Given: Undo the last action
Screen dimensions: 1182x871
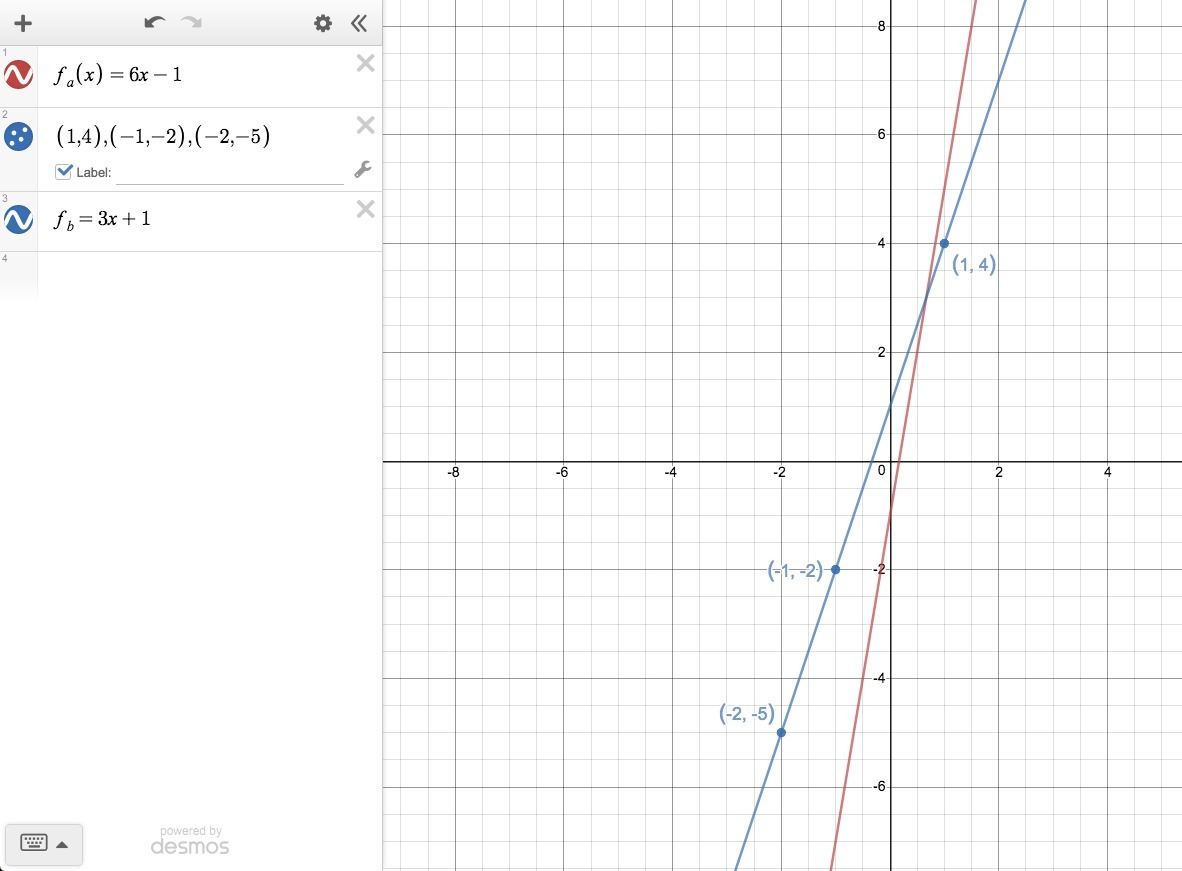Looking at the screenshot, I should (x=155, y=23).
